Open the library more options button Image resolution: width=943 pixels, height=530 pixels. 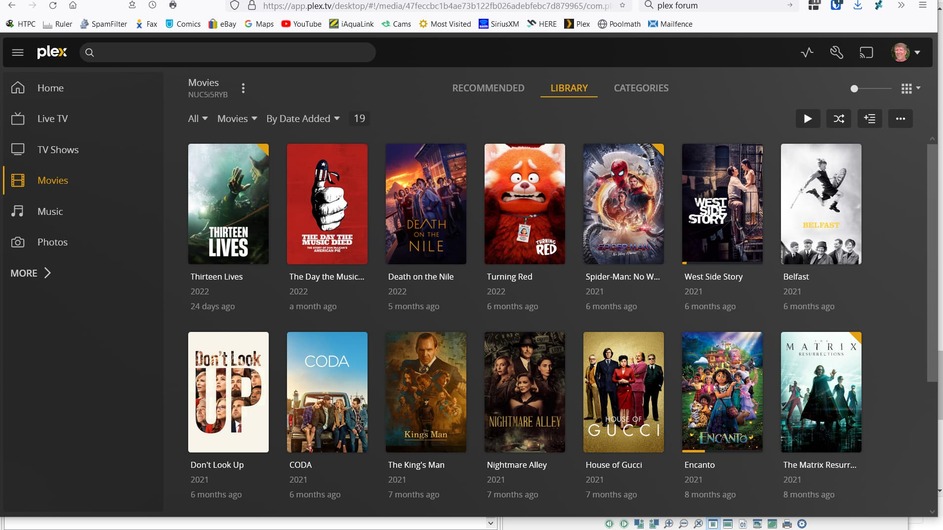(x=900, y=119)
